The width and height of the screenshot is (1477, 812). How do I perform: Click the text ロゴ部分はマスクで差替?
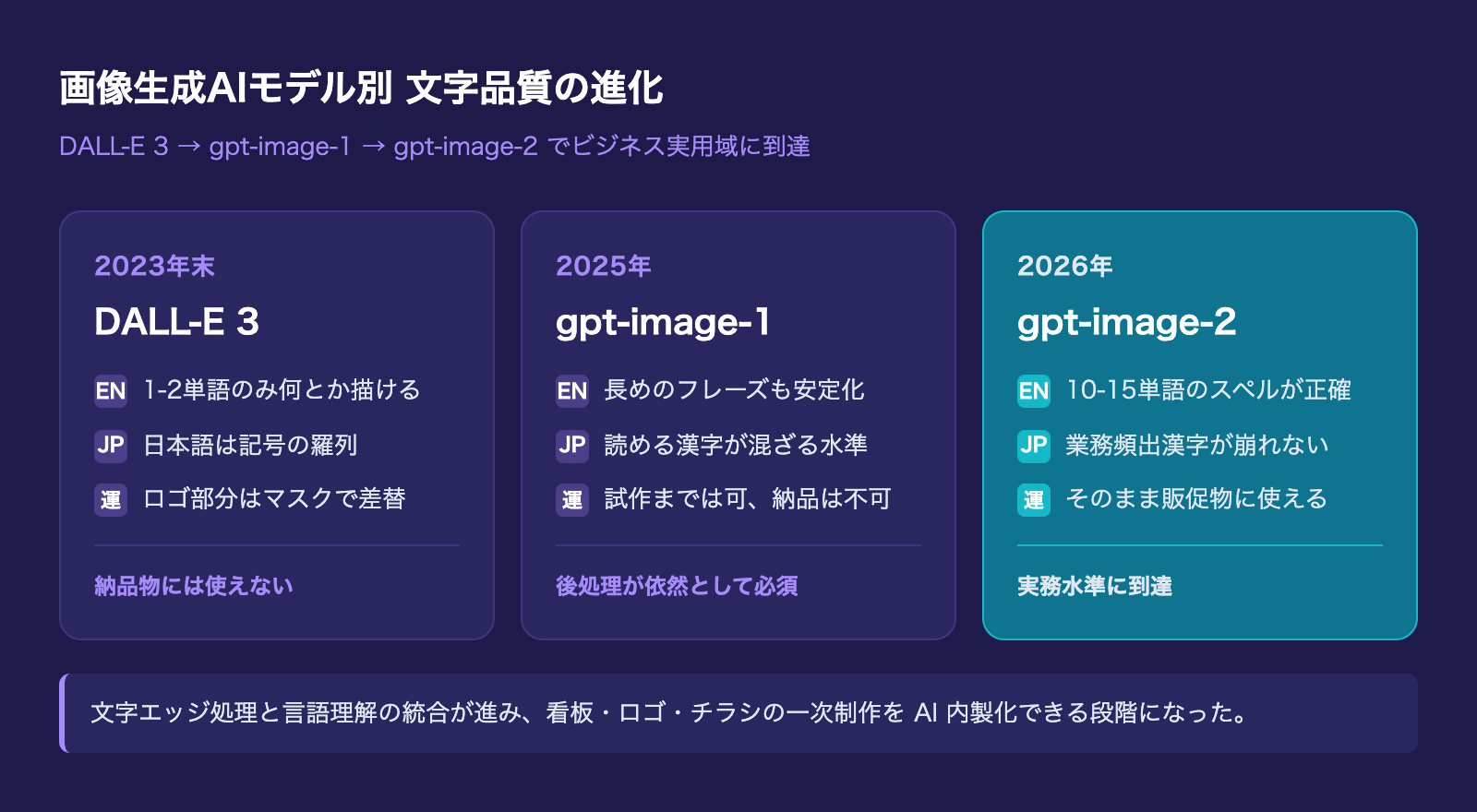pos(274,498)
